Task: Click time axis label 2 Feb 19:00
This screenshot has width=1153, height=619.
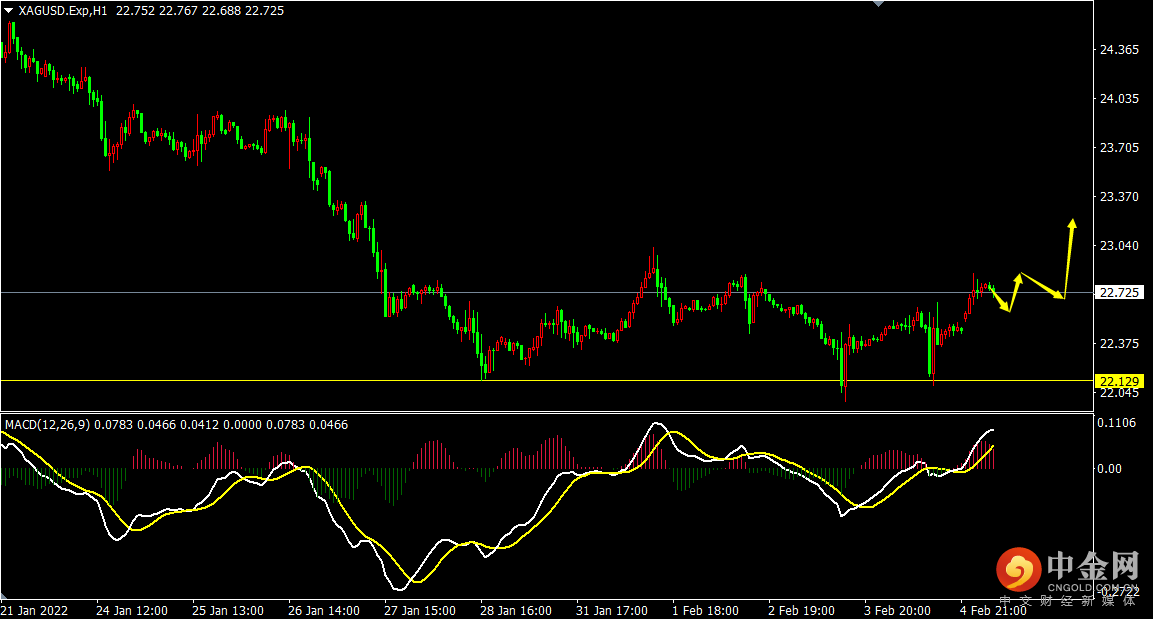Action: click(802, 611)
